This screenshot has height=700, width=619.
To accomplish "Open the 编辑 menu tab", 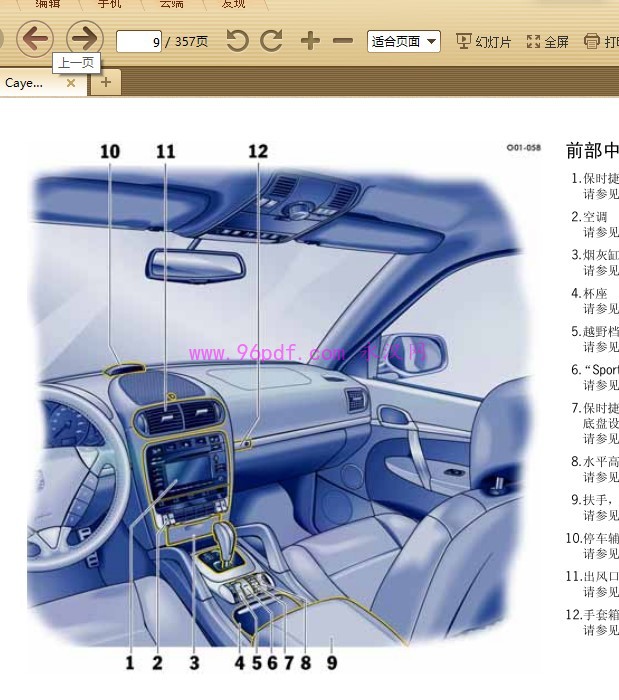I will pos(47,4).
